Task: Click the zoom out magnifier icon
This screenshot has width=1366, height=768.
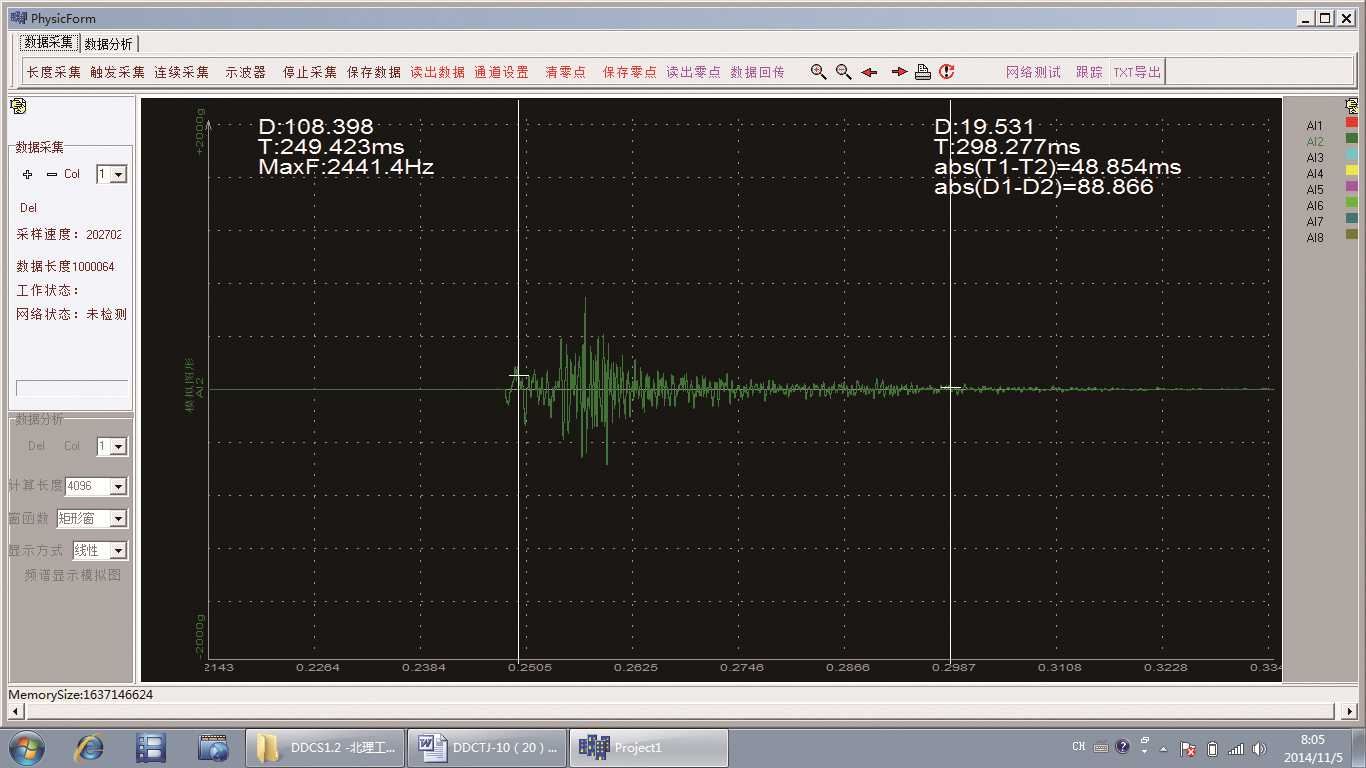Action: tap(843, 72)
